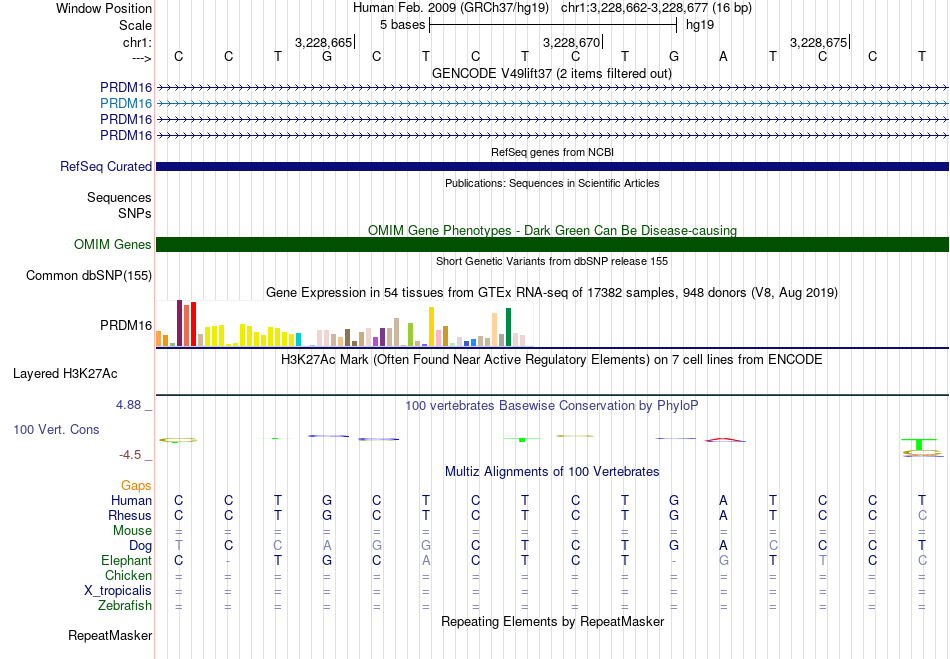Click the OMIM Gene Phenotypes green title
This screenshot has height=659, width=950.
click(552, 231)
